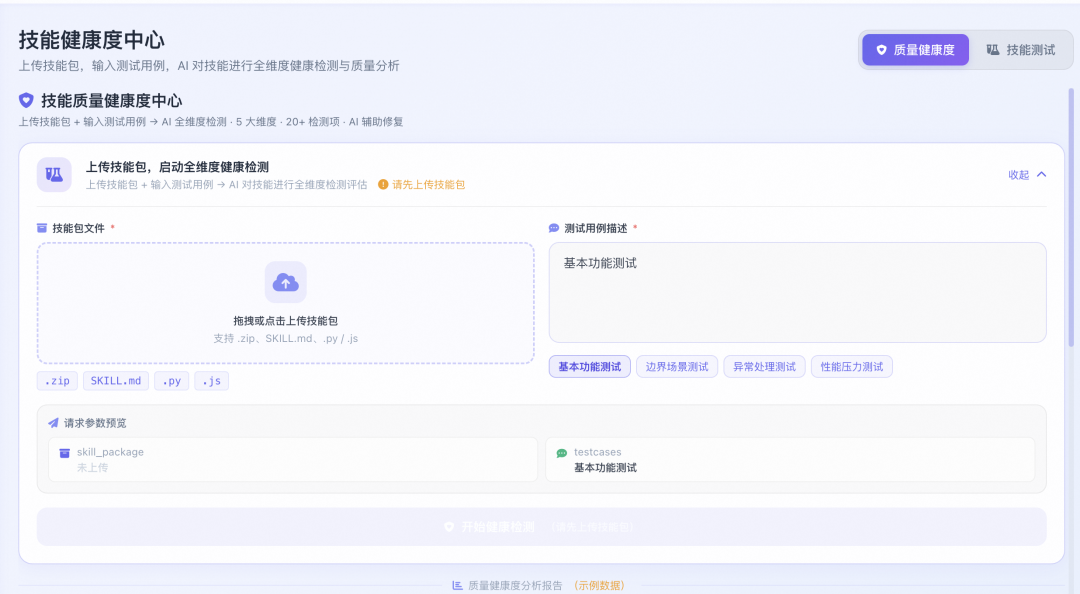Click the chat bubble icon beside 测试用例描述

click(x=554, y=228)
